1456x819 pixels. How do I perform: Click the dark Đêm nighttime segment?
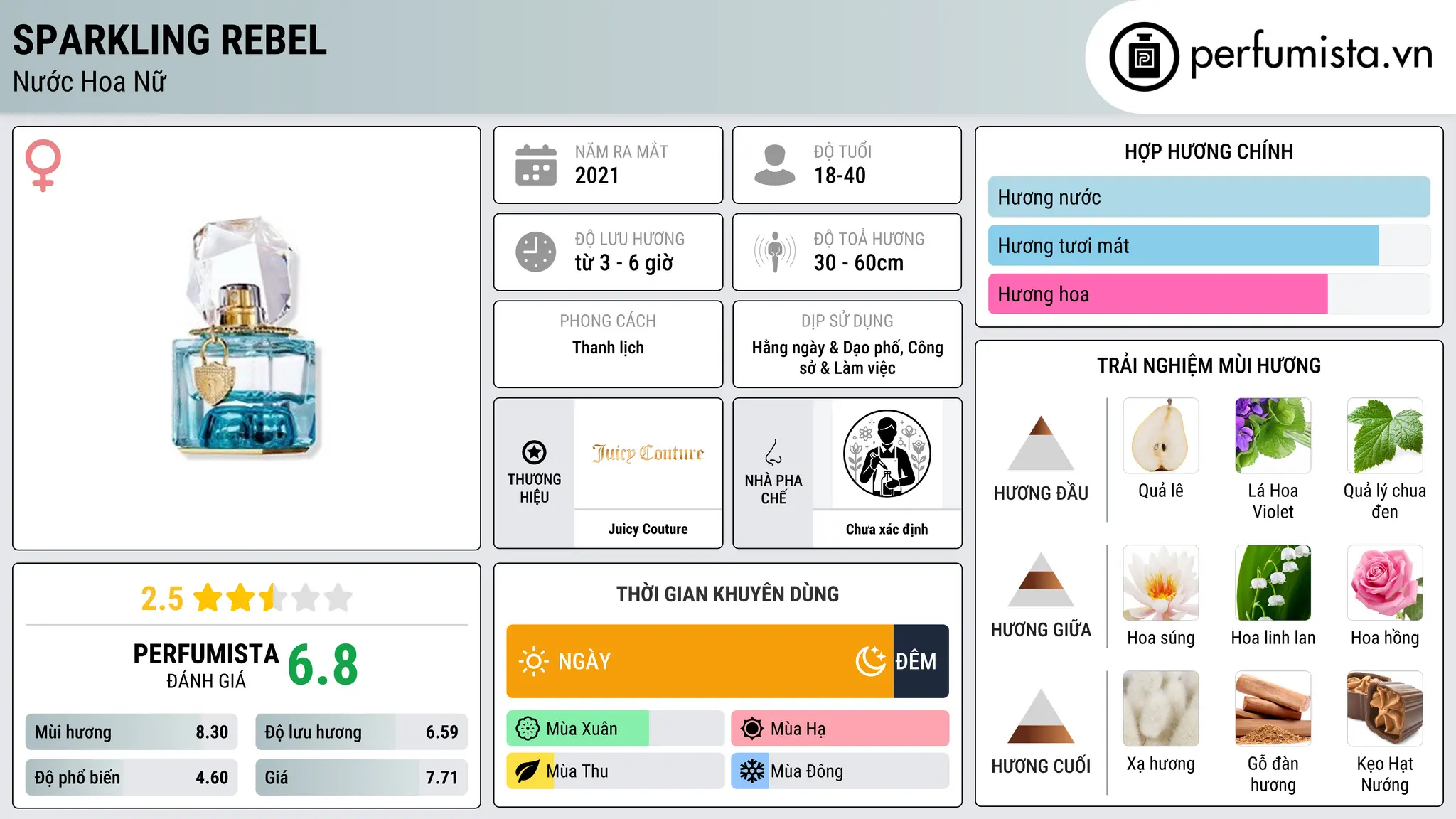coord(921,661)
